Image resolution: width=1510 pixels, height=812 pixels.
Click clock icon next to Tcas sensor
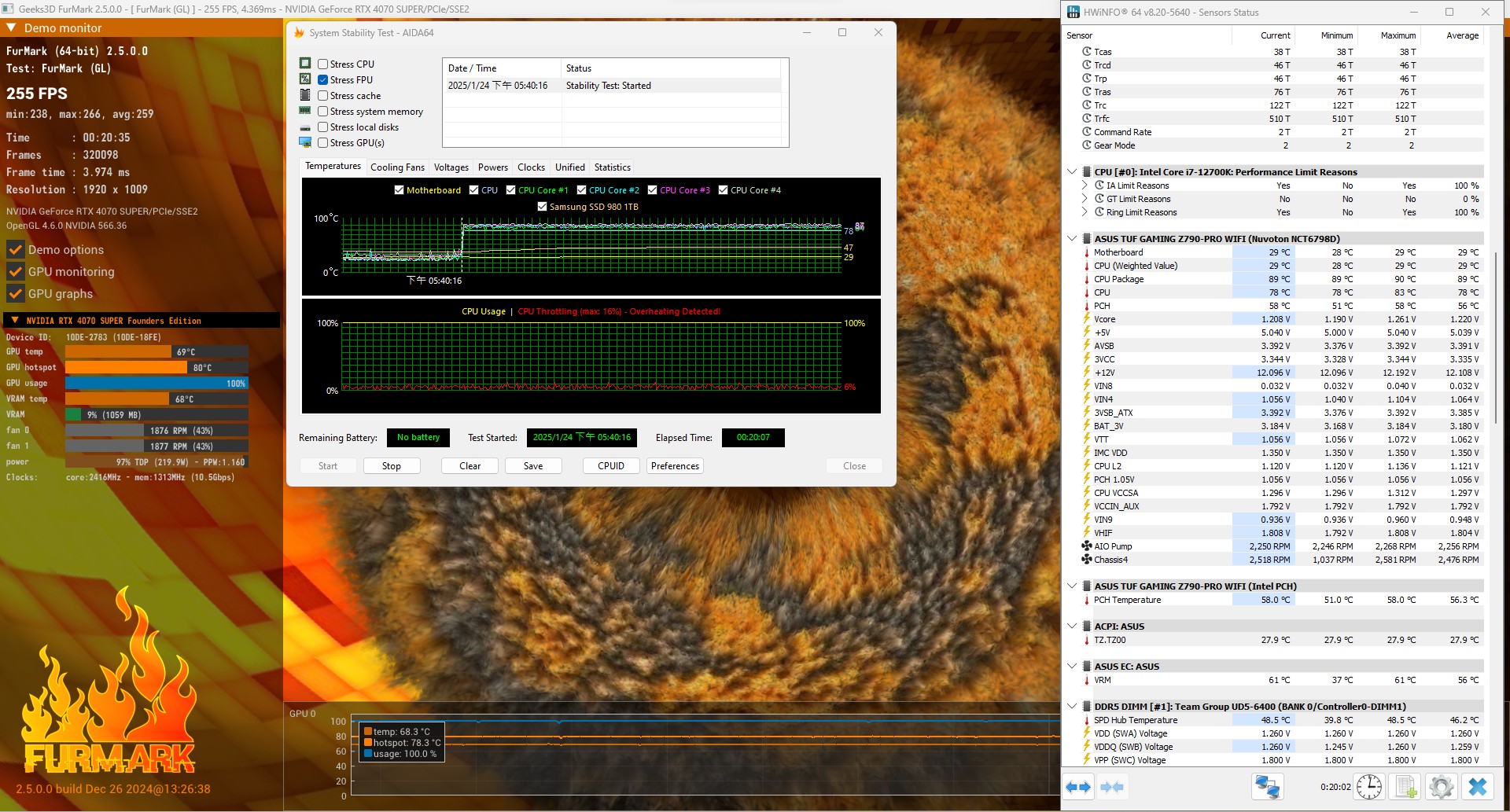[1087, 52]
